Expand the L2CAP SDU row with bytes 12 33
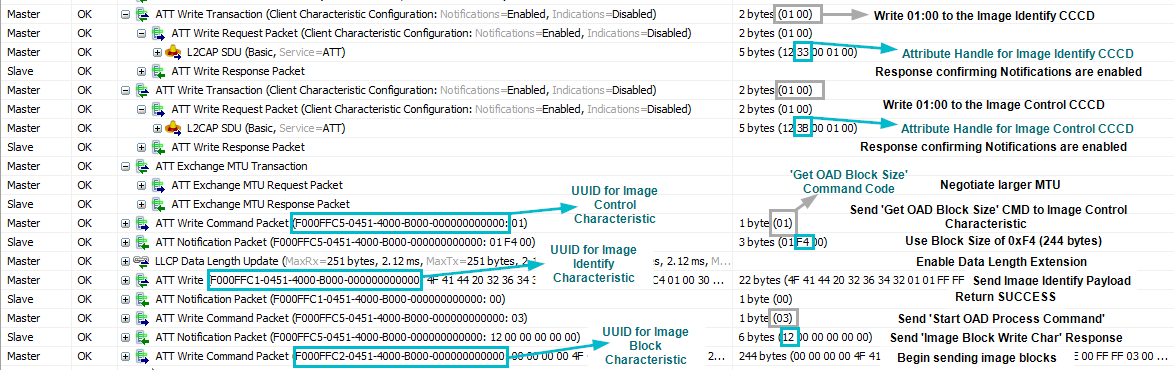Image resolution: width=1174 pixels, height=370 pixels. coord(158,52)
